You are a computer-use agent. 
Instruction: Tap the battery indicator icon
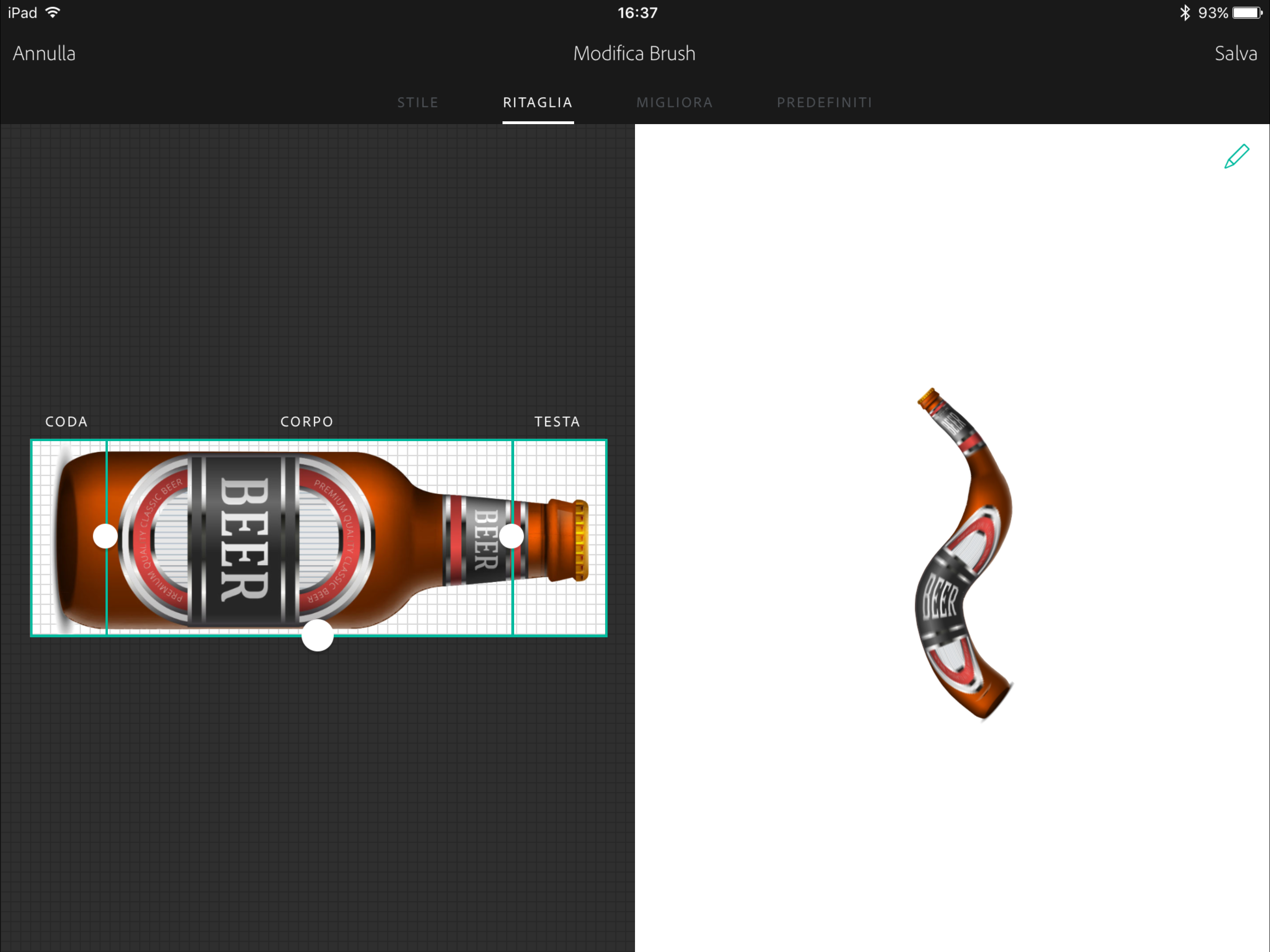[1247, 13]
